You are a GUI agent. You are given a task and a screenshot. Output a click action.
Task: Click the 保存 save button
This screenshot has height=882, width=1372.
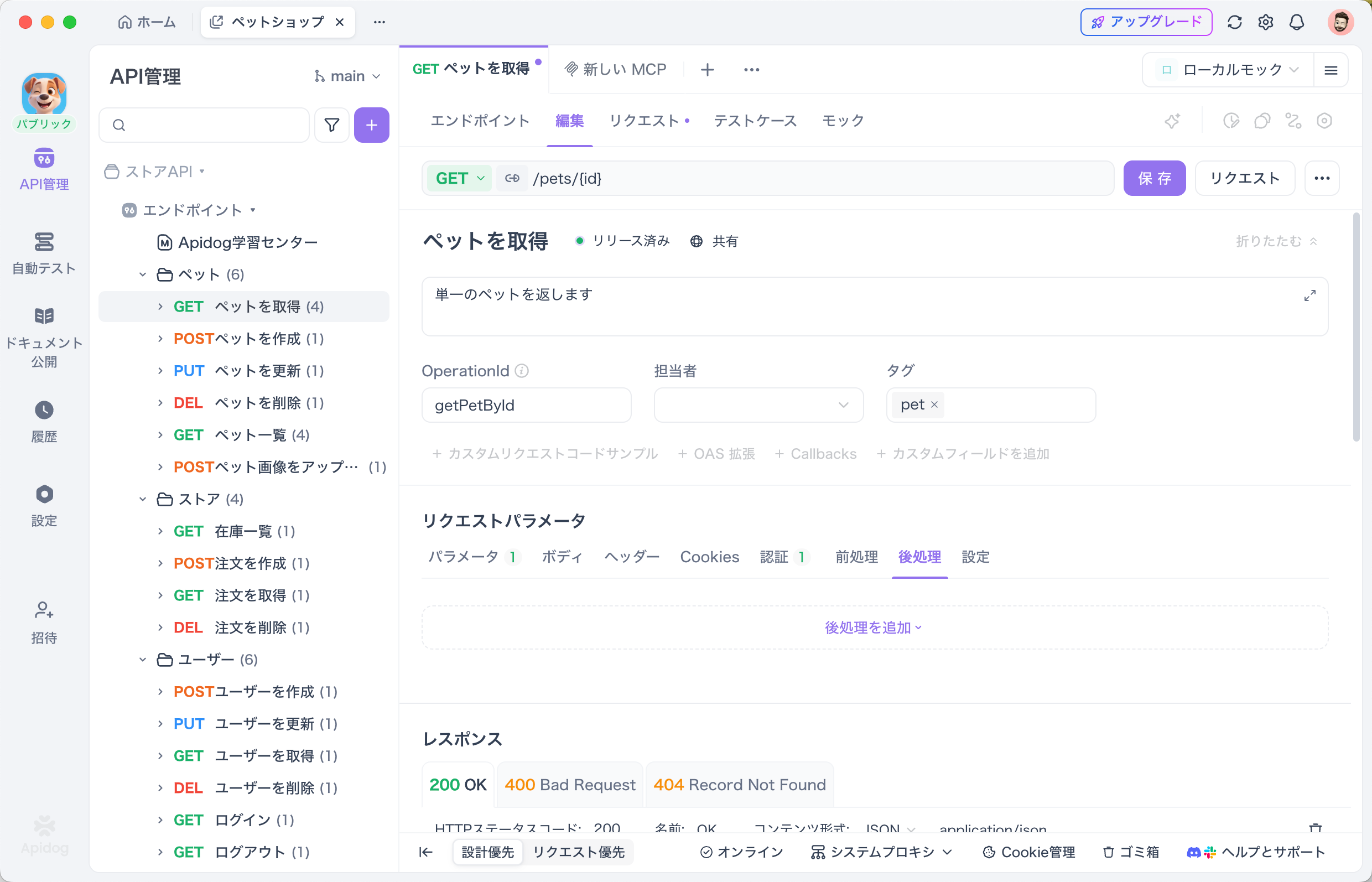pyautogui.click(x=1154, y=178)
